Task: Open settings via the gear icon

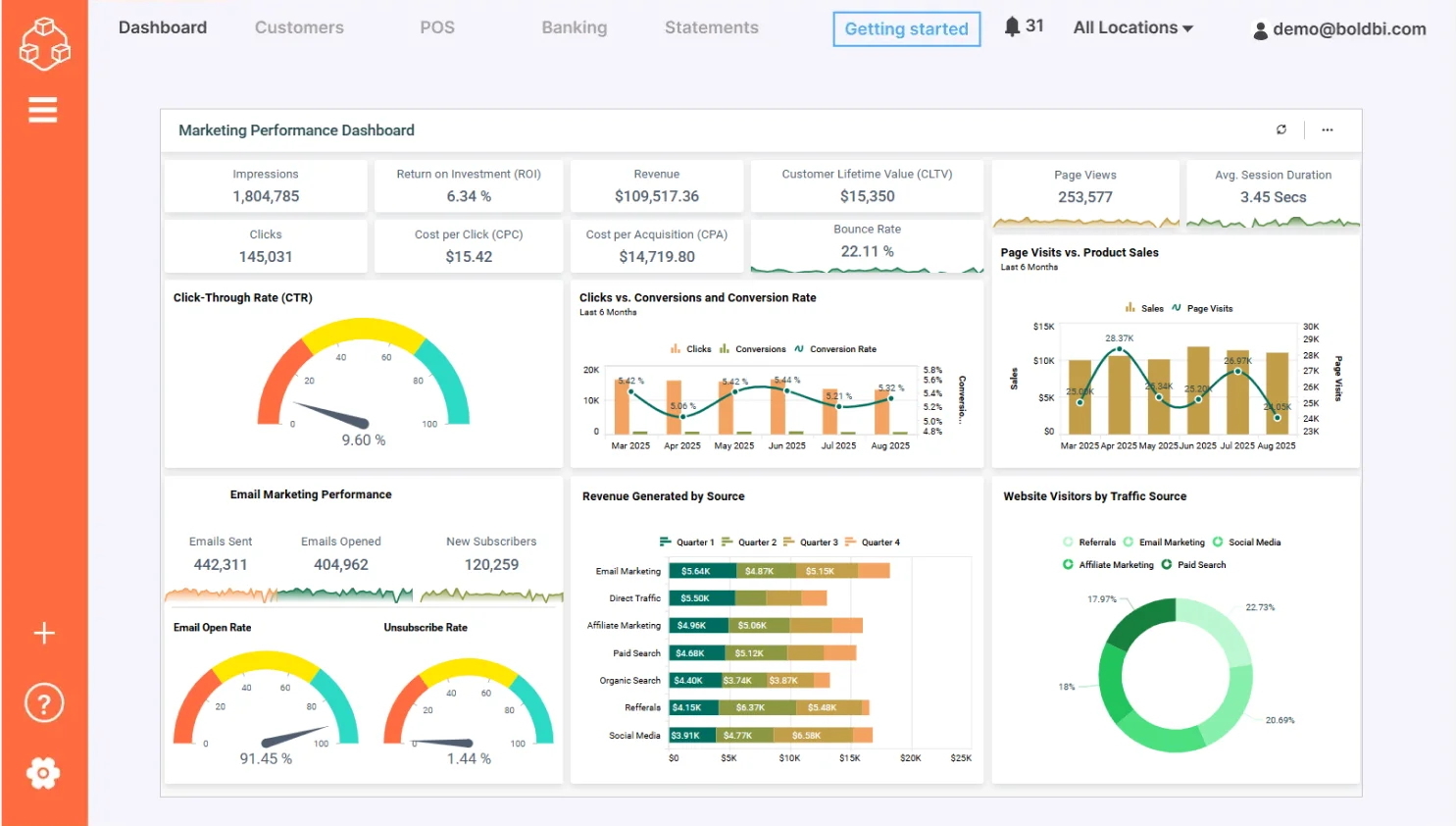Action: (43, 772)
